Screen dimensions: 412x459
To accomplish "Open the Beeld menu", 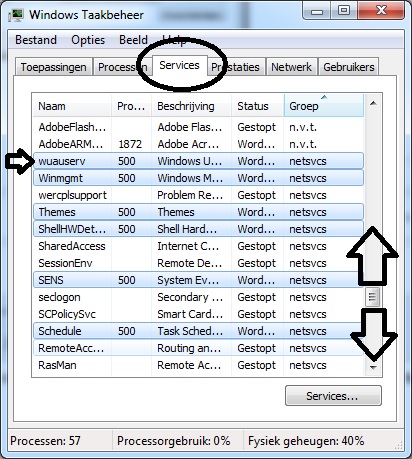I will click(133, 40).
